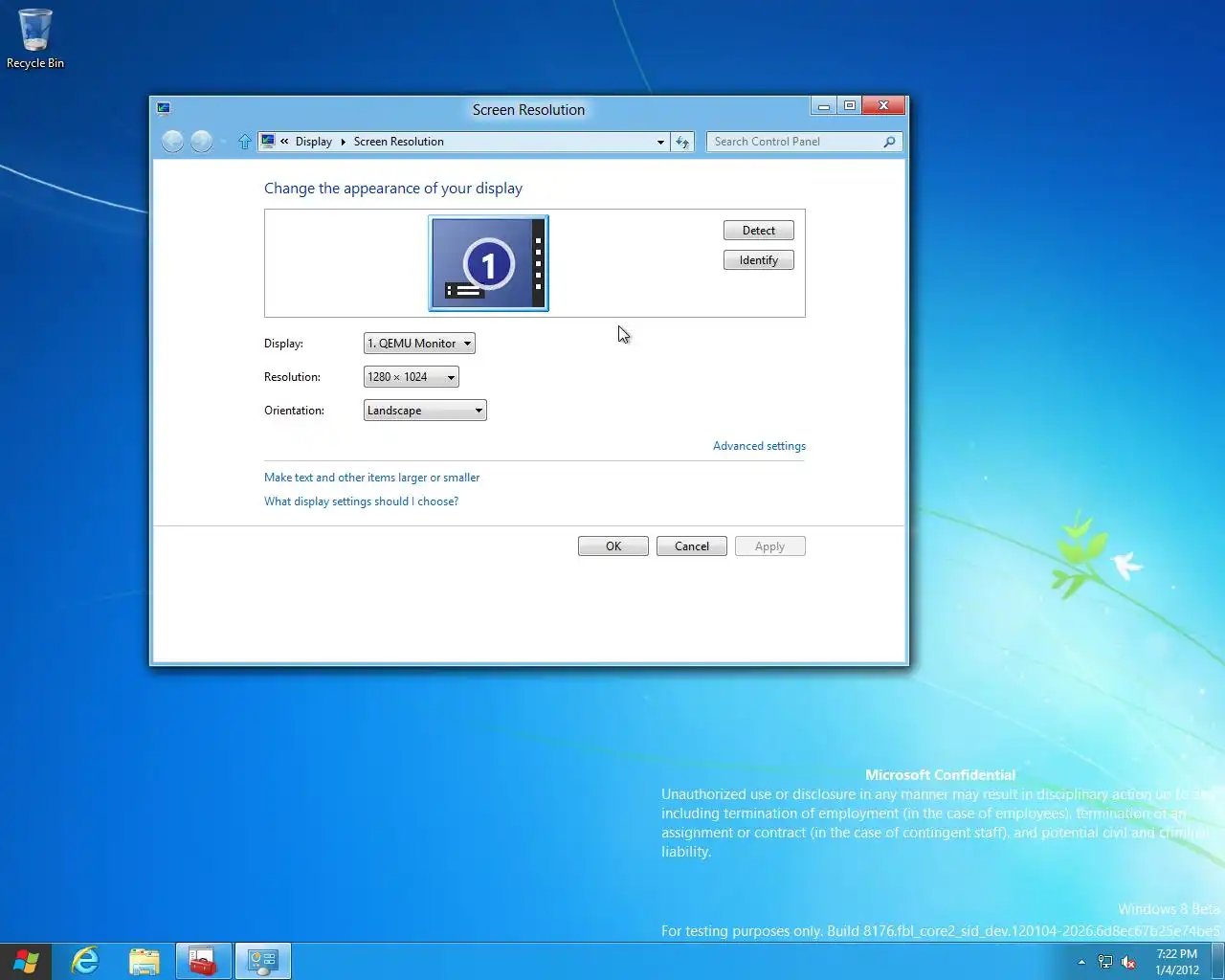Click the Screen Resolution window title icon
The height and width of the screenshot is (980, 1225).
pos(164,108)
